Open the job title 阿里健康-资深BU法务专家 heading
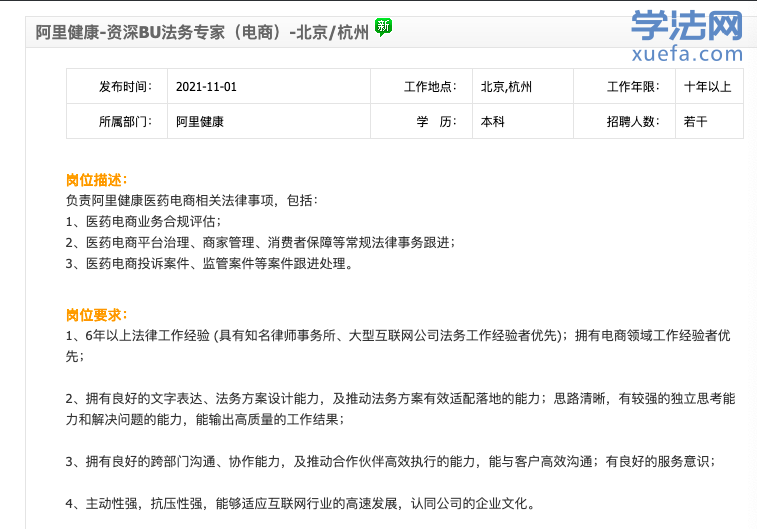This screenshot has width=757, height=529. tap(202, 32)
